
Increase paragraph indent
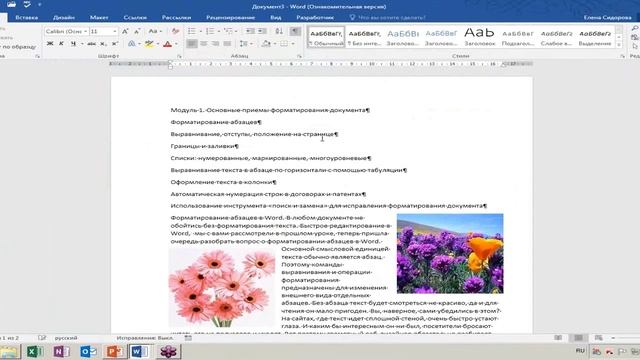click(262, 31)
